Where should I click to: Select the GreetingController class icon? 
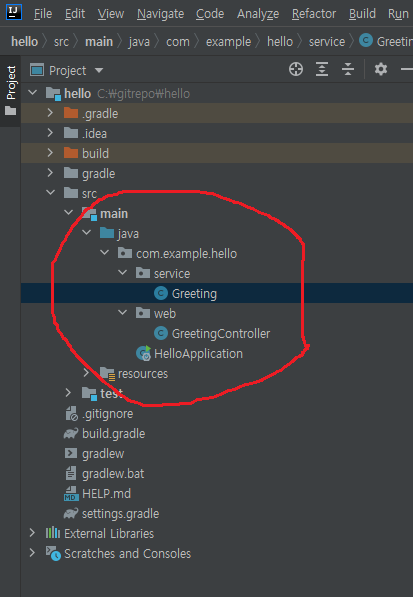pos(161,333)
